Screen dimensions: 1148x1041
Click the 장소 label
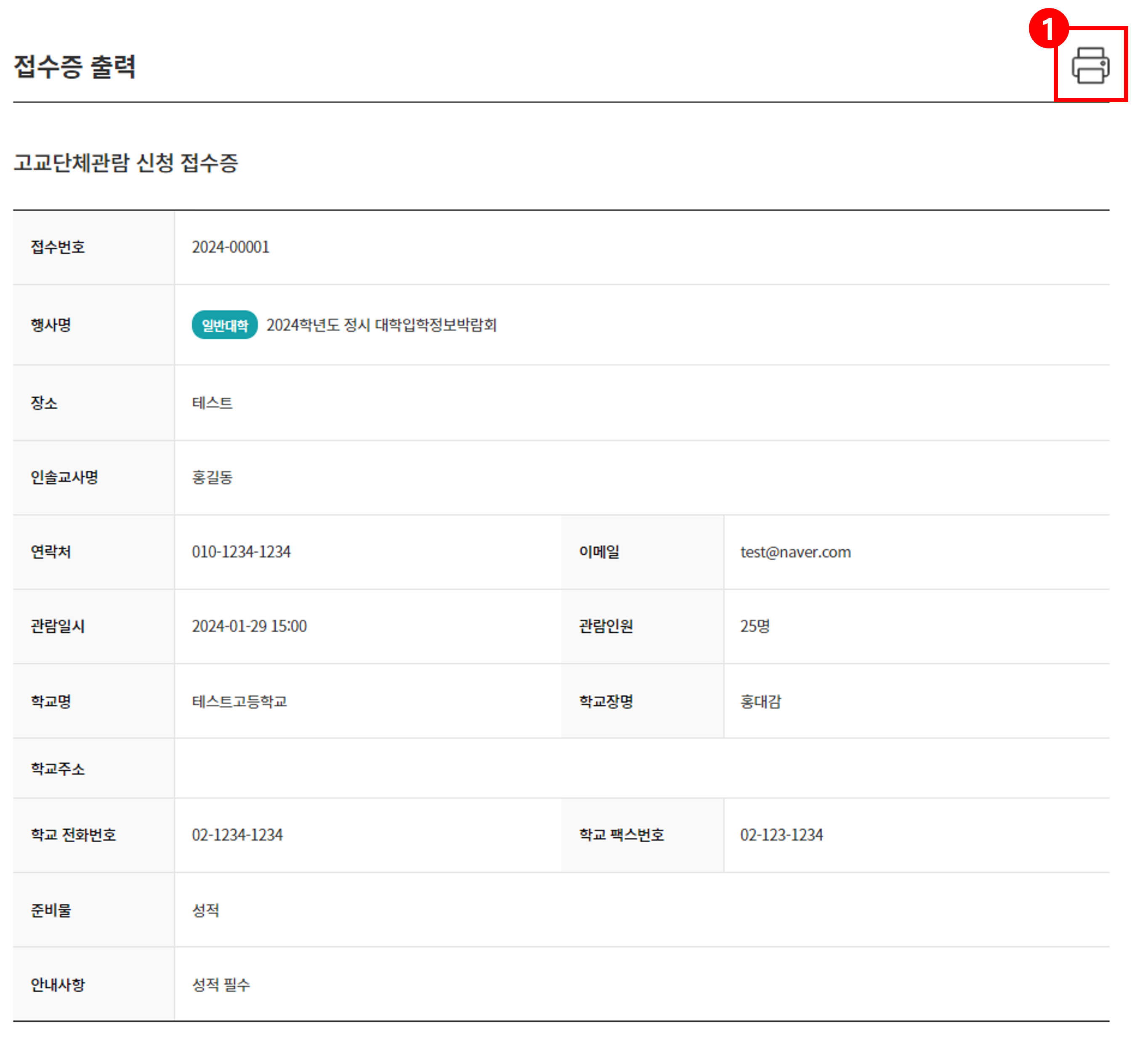pyautogui.click(x=45, y=403)
